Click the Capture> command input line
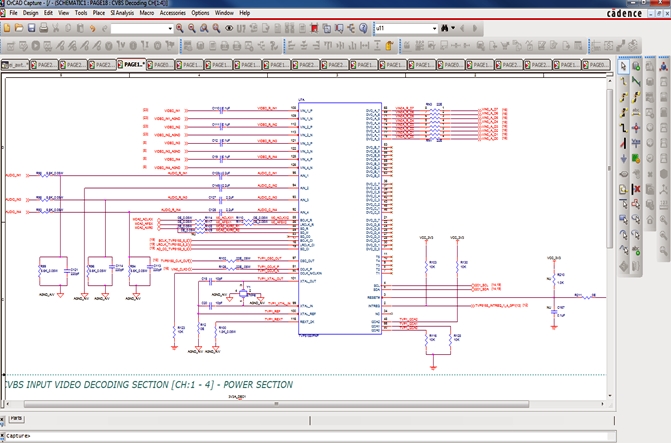Viewport: 671px width, 443px height. point(308,436)
